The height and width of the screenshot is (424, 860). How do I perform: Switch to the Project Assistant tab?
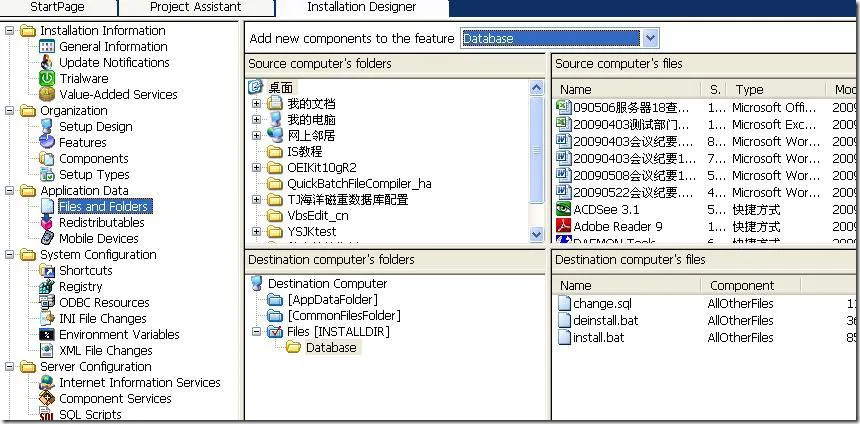(195, 7)
